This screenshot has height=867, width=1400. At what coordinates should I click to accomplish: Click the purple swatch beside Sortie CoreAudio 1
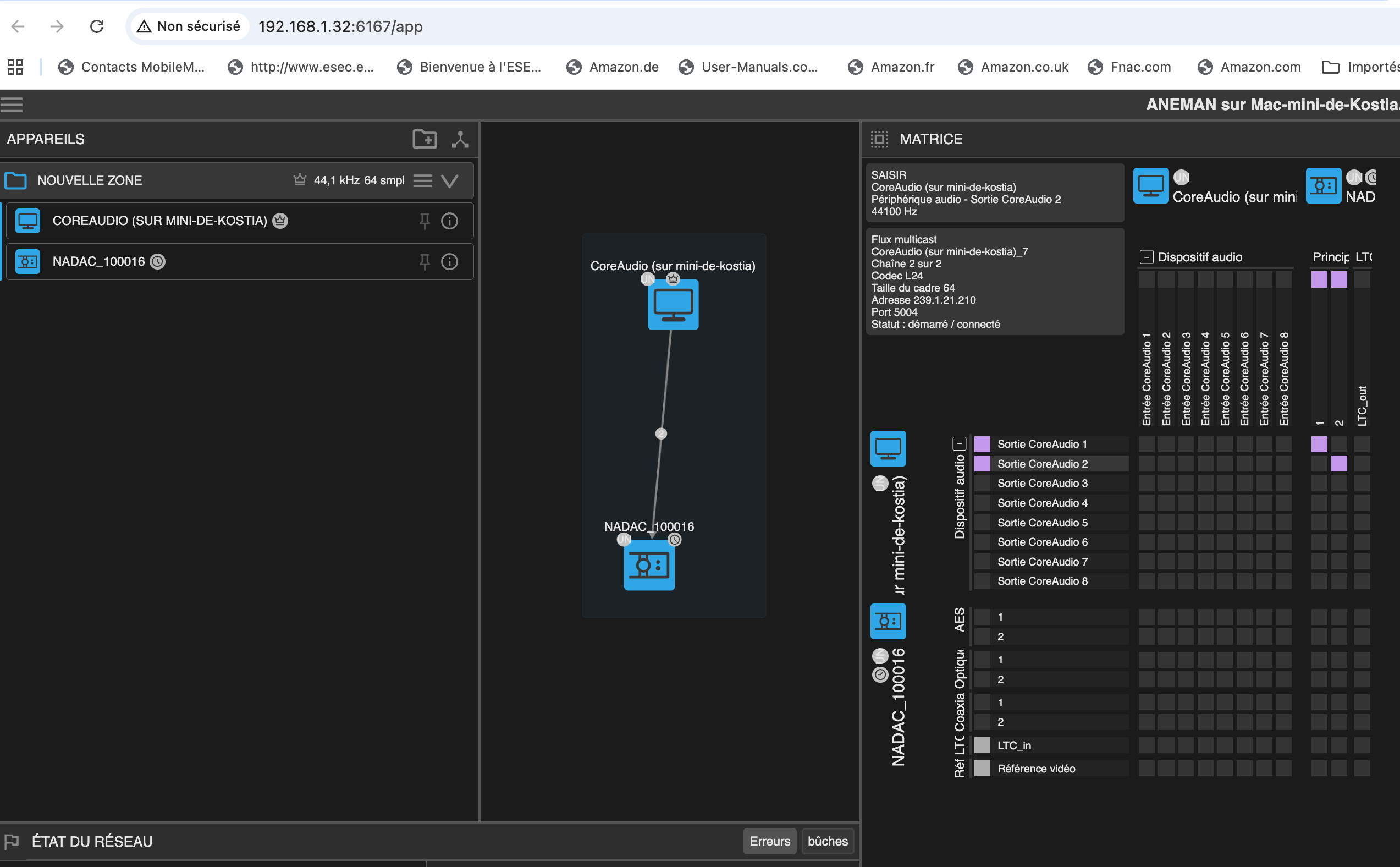click(982, 445)
